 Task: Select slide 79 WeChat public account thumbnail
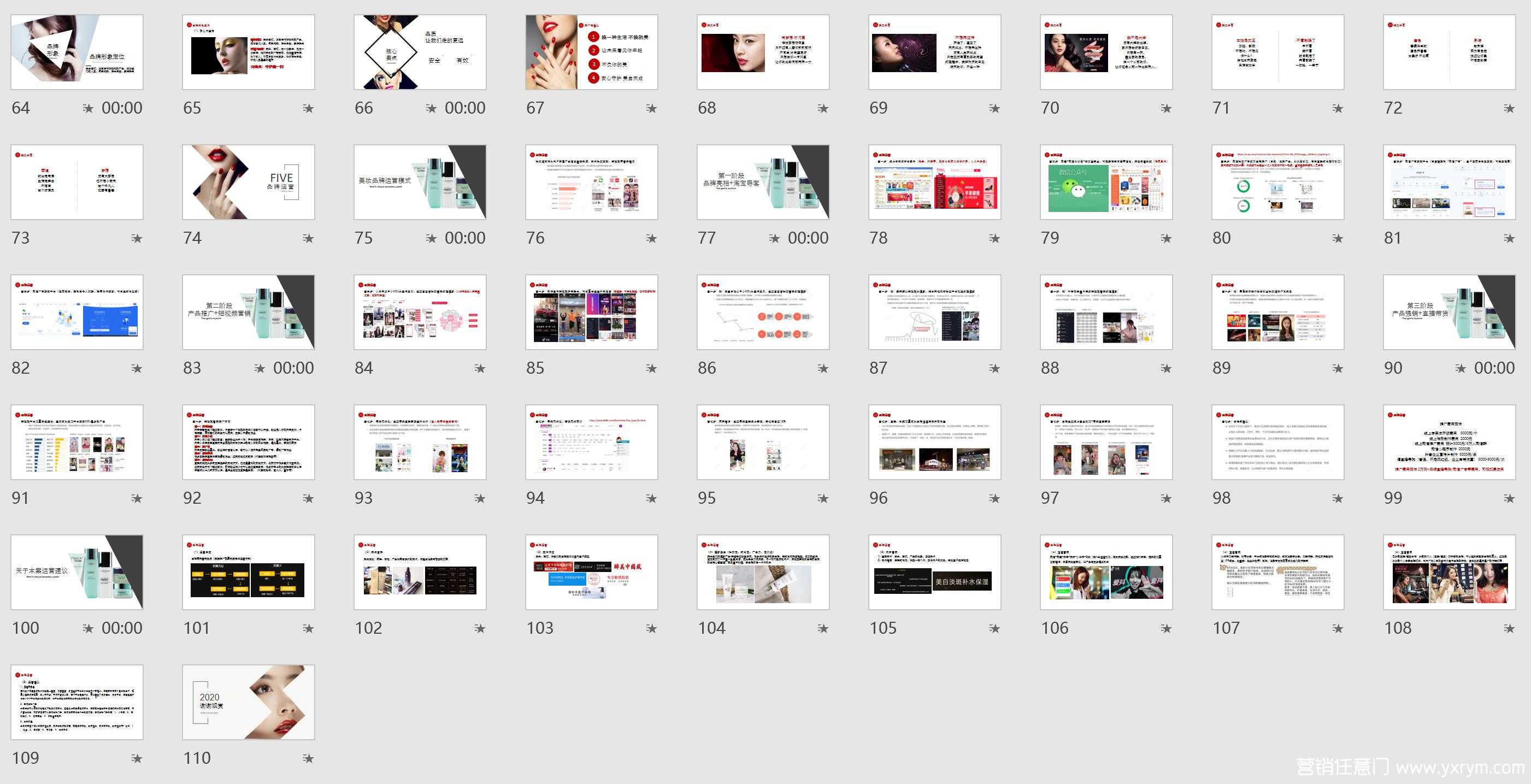point(1106,182)
